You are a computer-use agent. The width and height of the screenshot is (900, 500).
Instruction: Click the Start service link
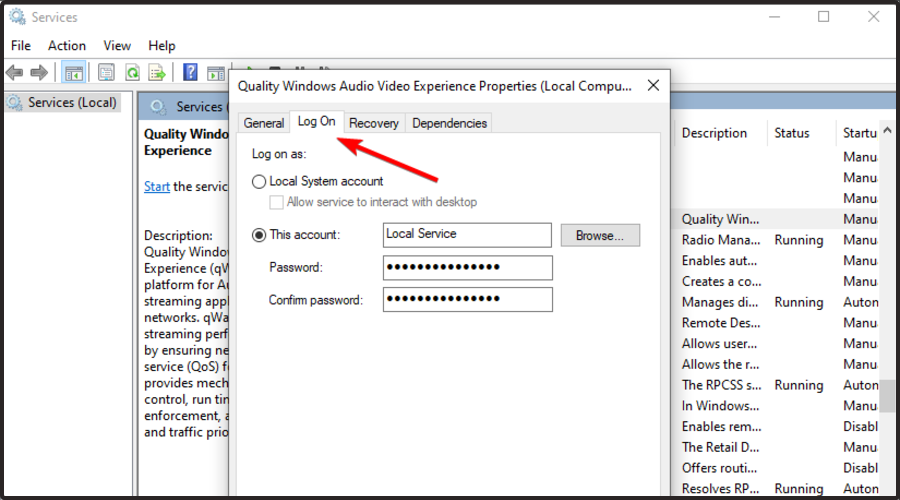point(157,187)
